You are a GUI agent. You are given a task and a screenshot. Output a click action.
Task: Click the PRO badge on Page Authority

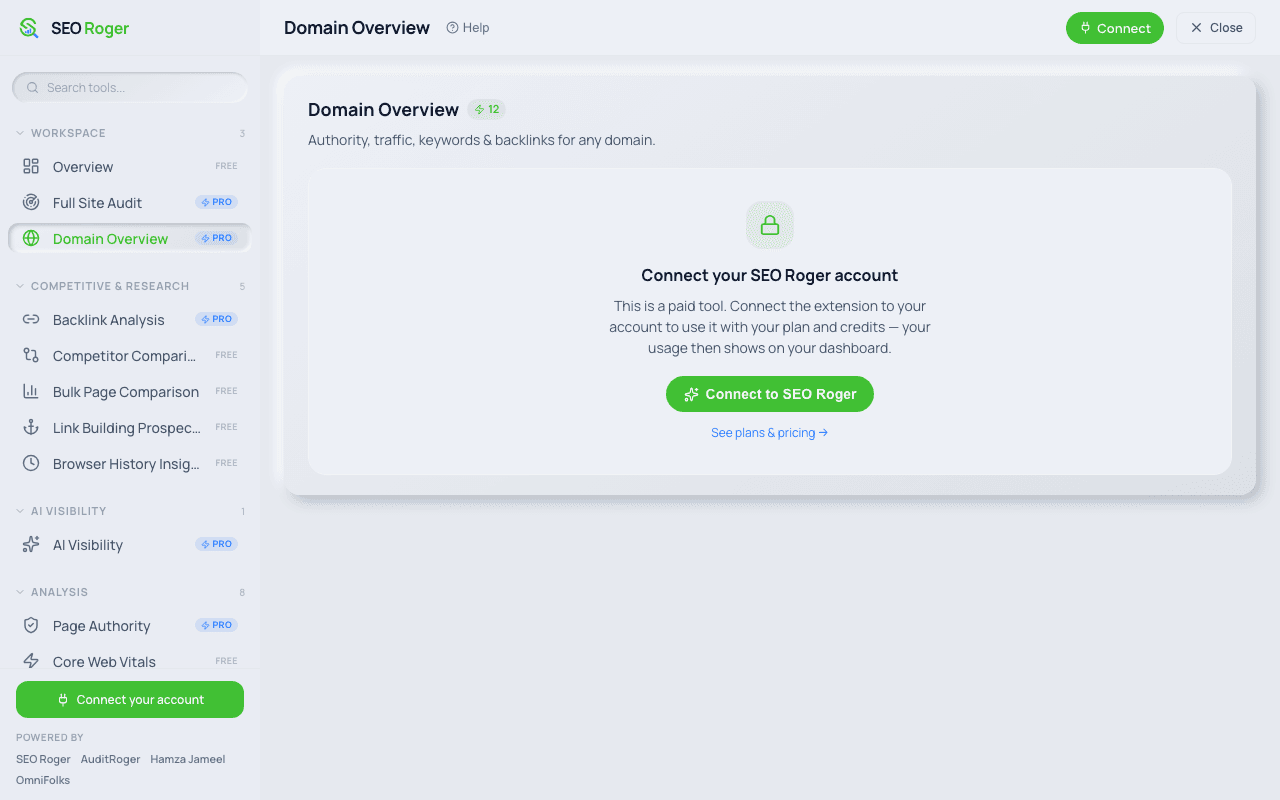(216, 625)
